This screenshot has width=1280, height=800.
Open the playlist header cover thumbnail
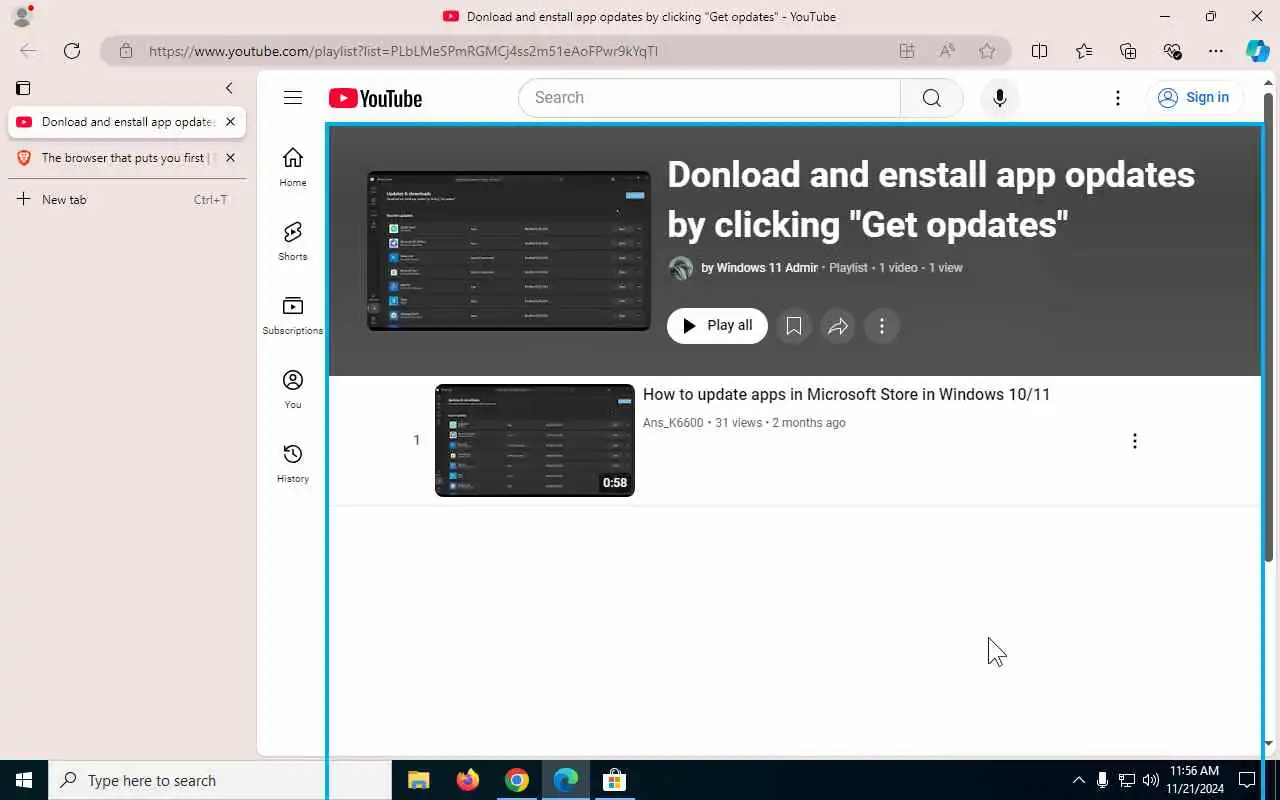coord(509,251)
